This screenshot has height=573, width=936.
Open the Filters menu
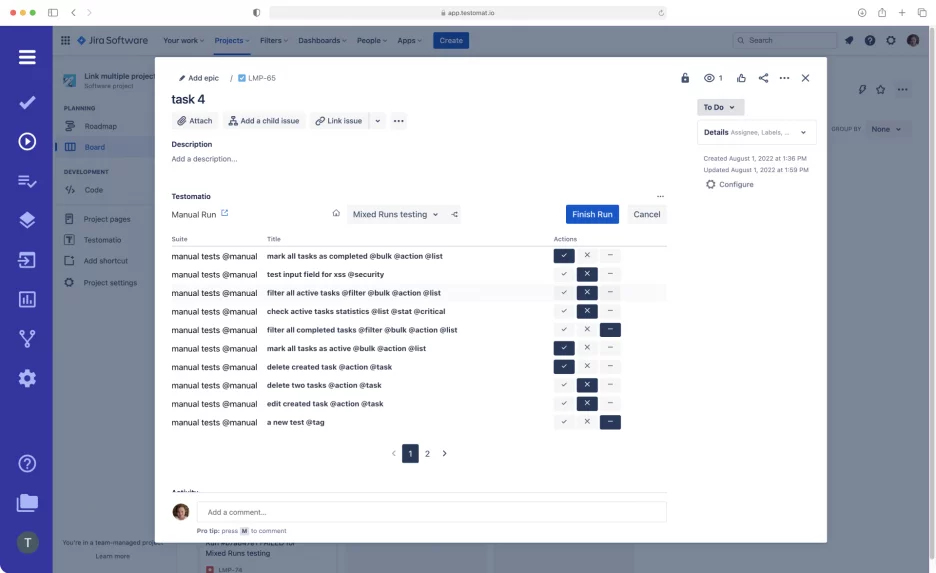tap(273, 41)
